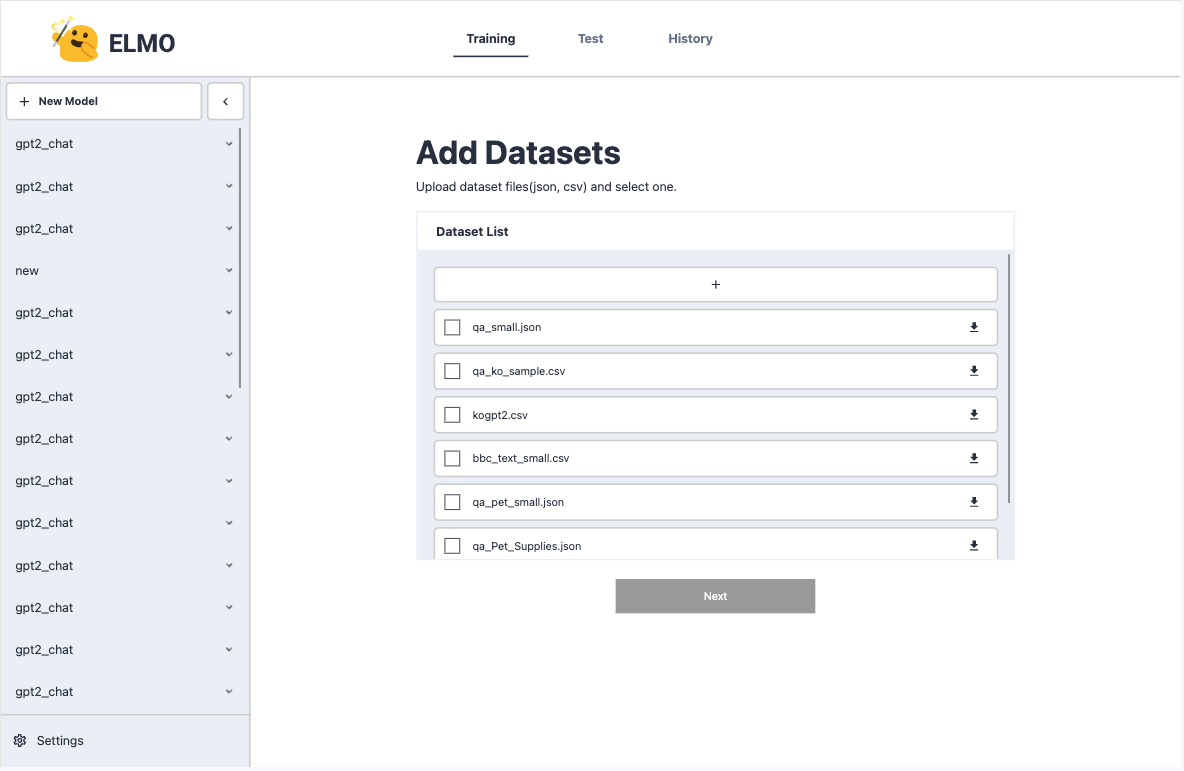Click the sidebar model list scrollbar
This screenshot has height=771, width=1184.
(x=240, y=258)
